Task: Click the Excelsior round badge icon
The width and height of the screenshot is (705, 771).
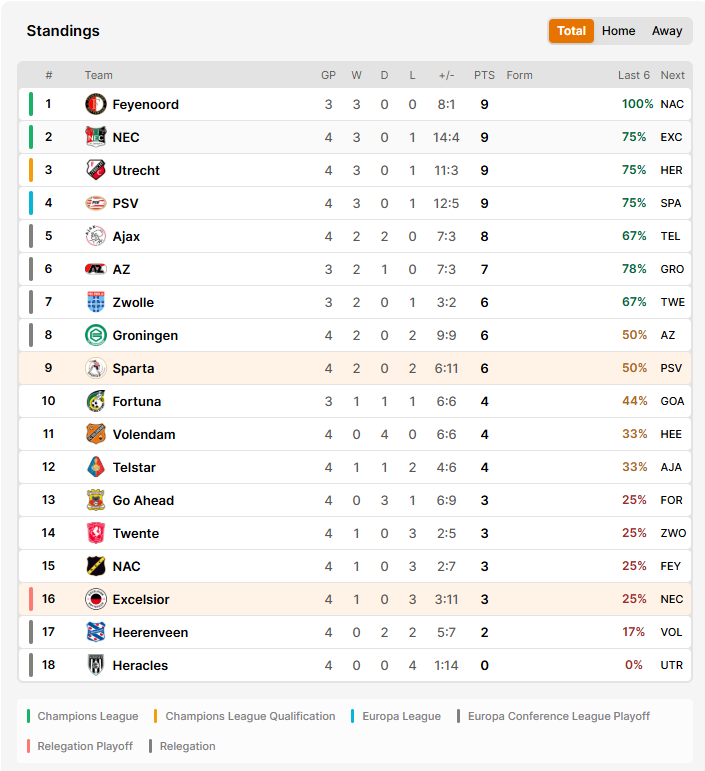Action: pos(95,599)
